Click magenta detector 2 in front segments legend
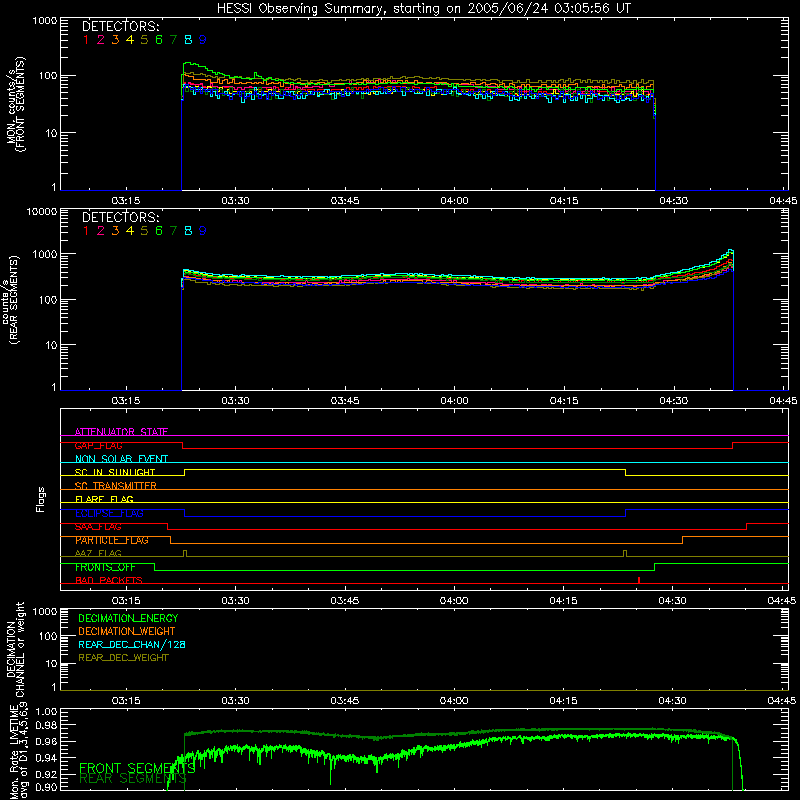This screenshot has height=800, width=800. (101, 40)
